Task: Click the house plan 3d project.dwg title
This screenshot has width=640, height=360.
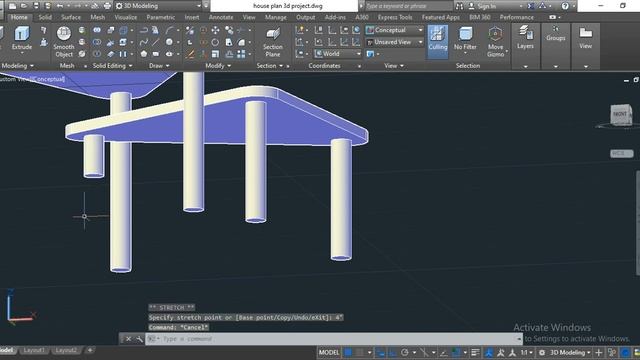Action: coord(287,6)
